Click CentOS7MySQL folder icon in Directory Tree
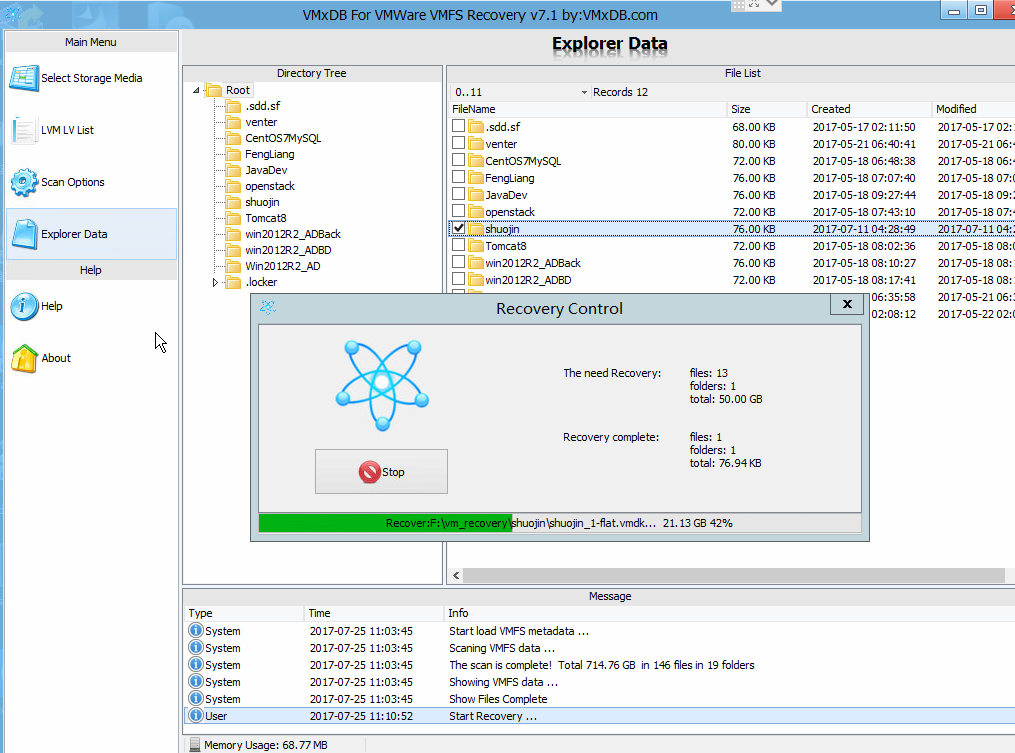This screenshot has width=1015, height=753. click(x=233, y=138)
